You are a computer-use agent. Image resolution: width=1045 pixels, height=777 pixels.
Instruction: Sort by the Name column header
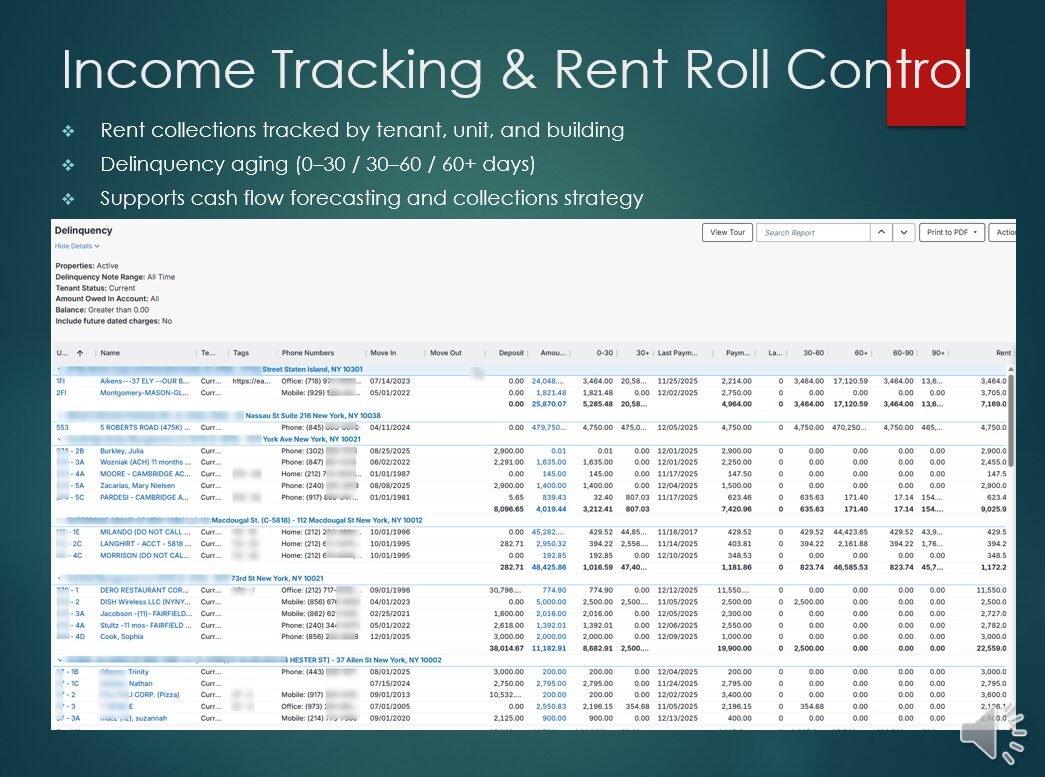click(x=111, y=353)
